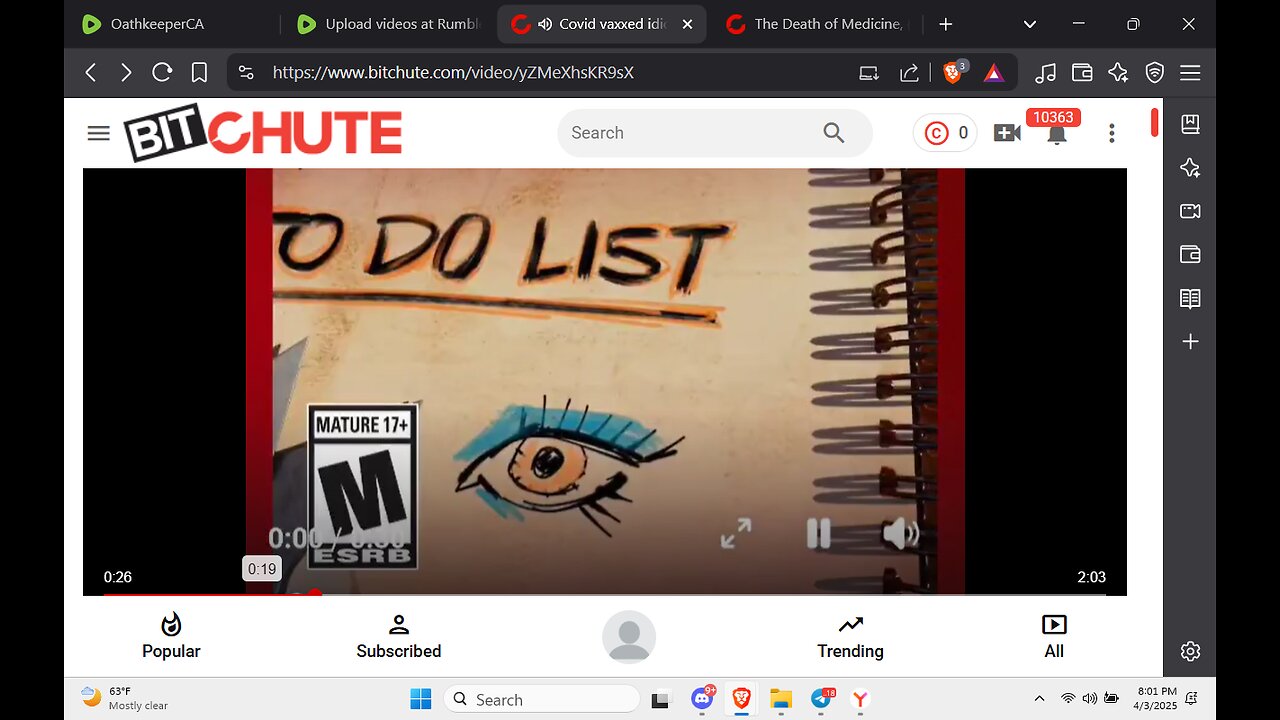Screen dimensions: 1280x720
Task: Open File Explorer from taskbar
Action: (781, 699)
